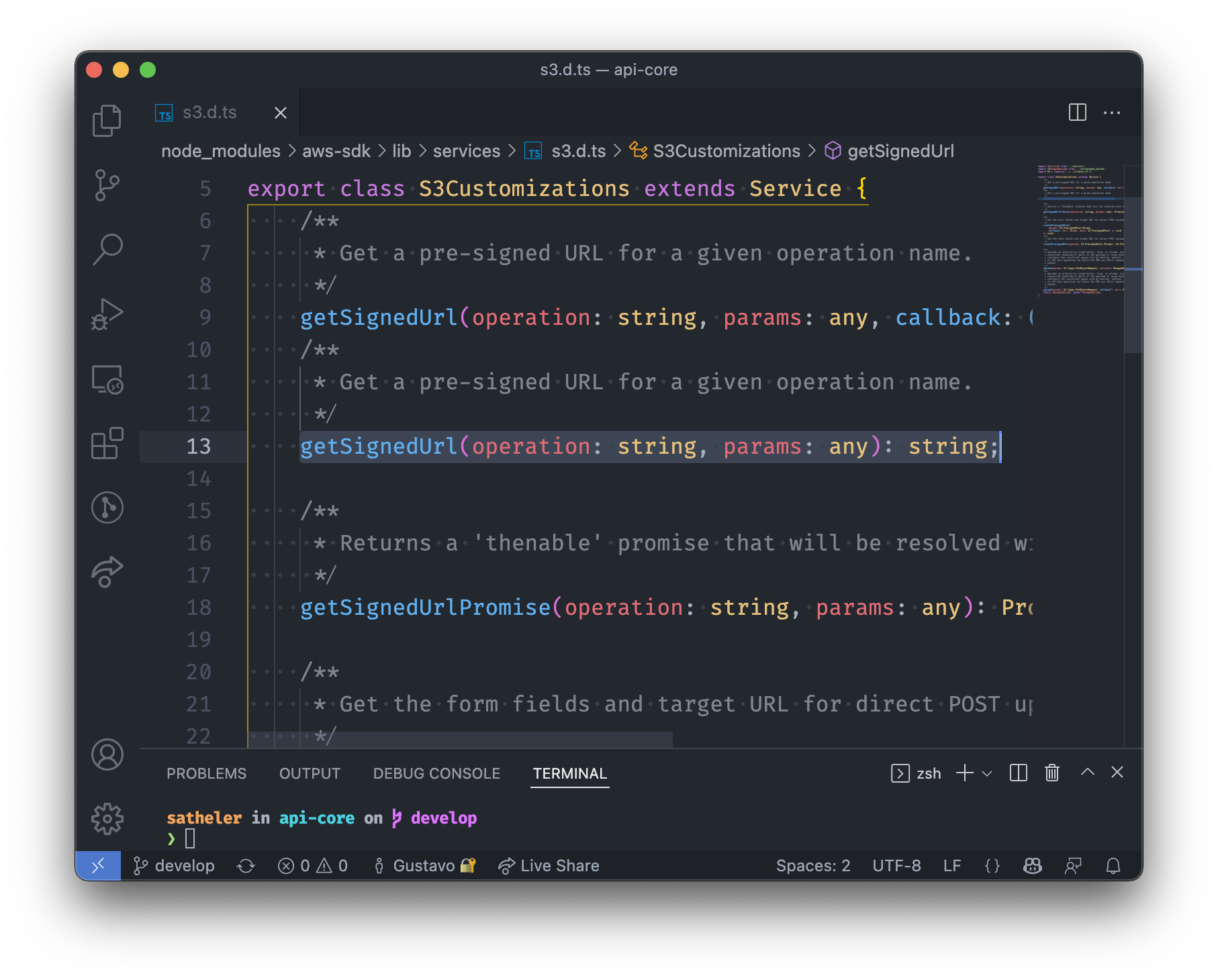Select language mode with braces icon
Image resolution: width=1218 pixels, height=980 pixels.
coord(992,866)
